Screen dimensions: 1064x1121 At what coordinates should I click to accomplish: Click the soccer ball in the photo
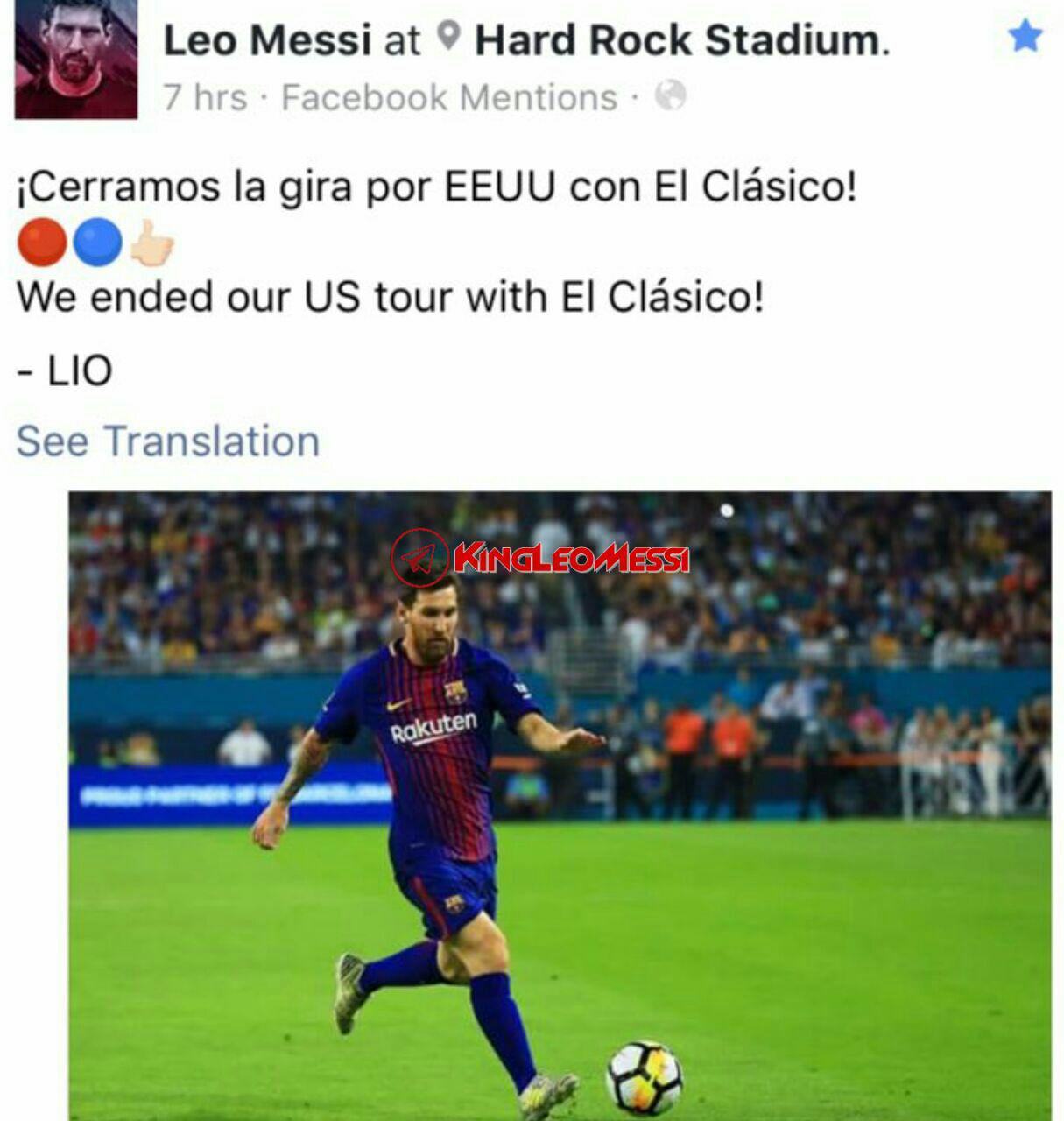[x=645, y=1078]
